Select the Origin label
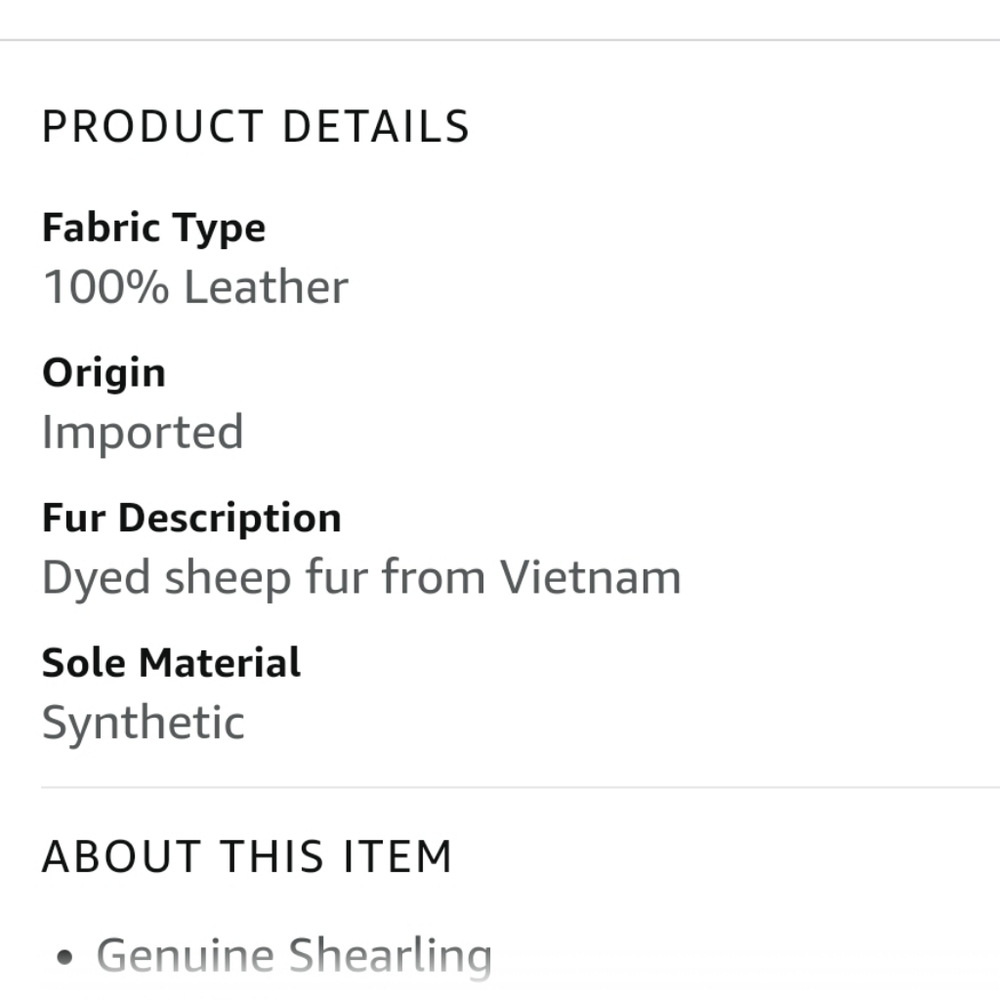 coord(104,373)
